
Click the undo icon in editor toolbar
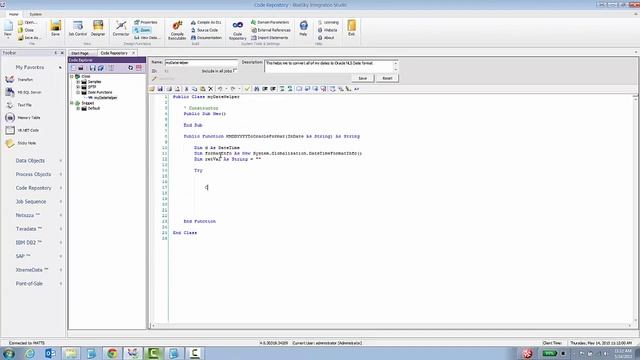coord(220,89)
